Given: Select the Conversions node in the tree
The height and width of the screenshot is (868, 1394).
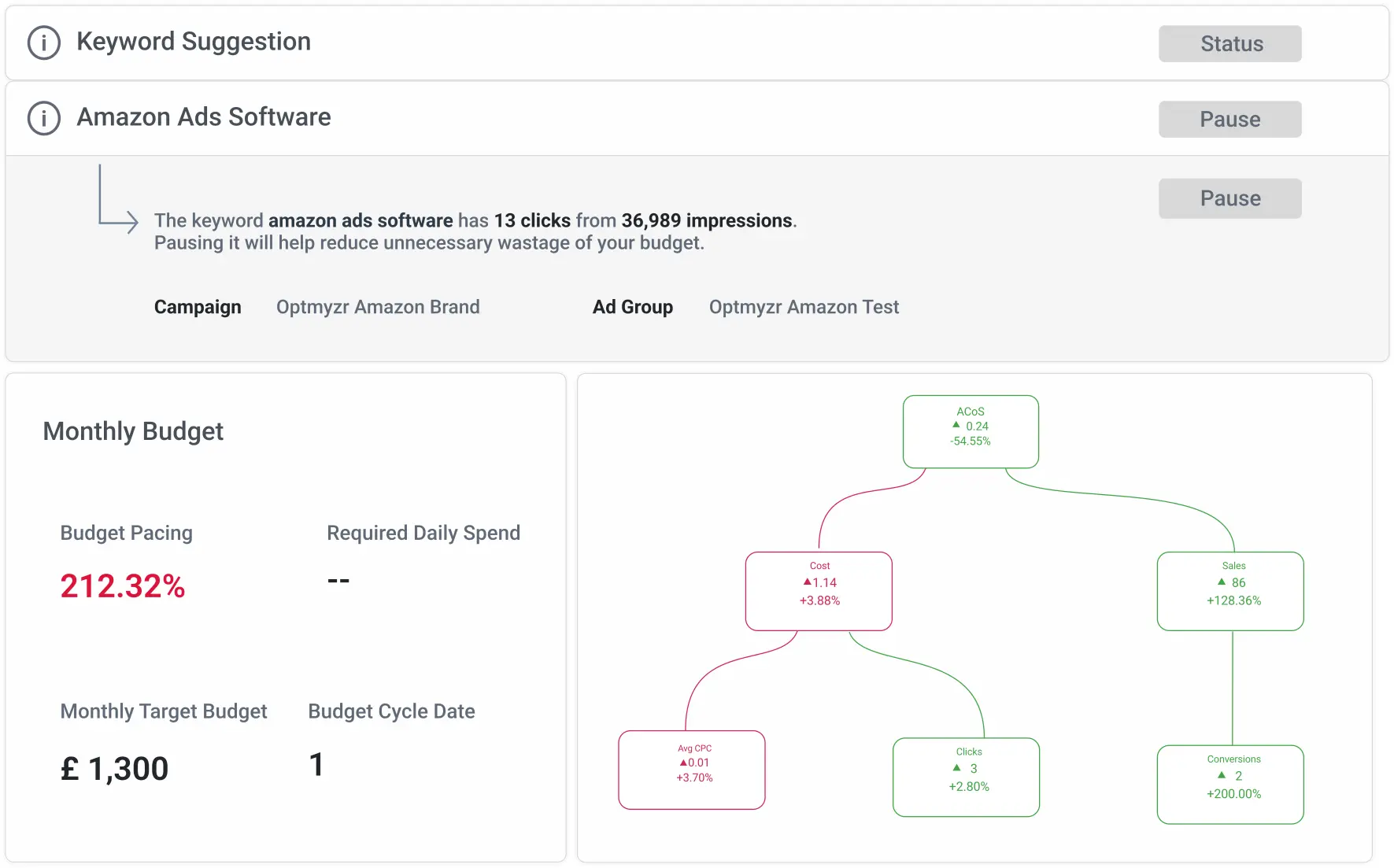Looking at the screenshot, I should (x=1230, y=784).
